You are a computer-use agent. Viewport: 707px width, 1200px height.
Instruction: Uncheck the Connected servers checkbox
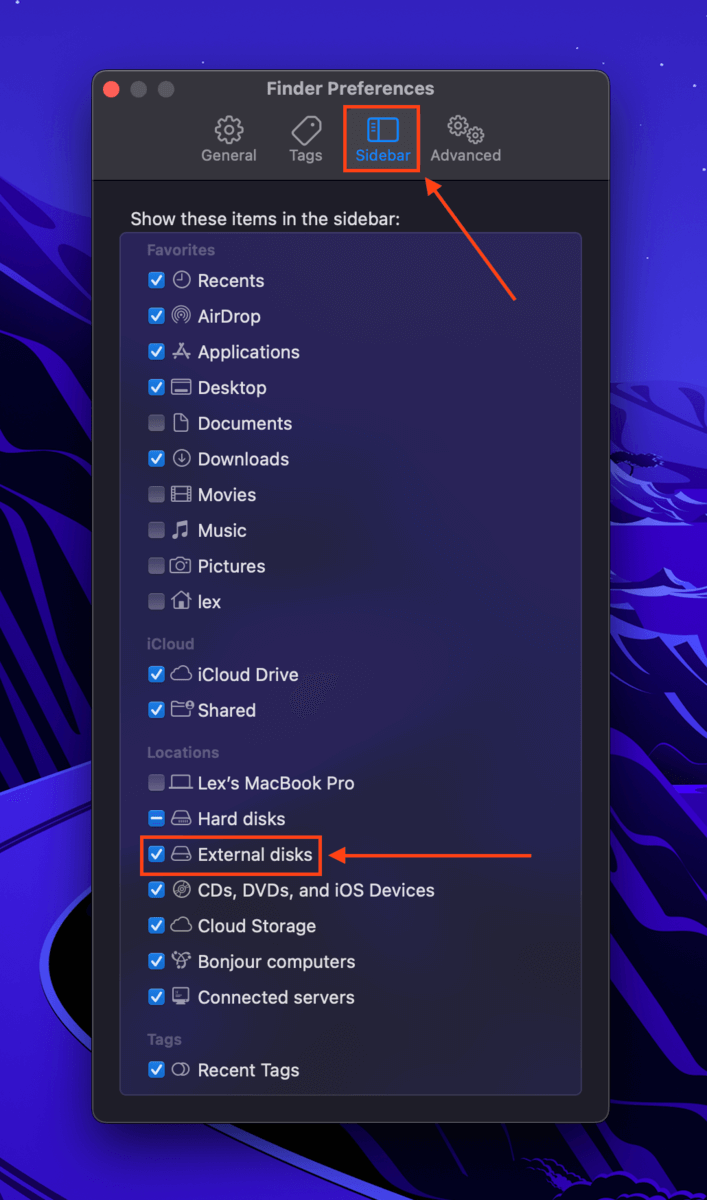click(156, 997)
